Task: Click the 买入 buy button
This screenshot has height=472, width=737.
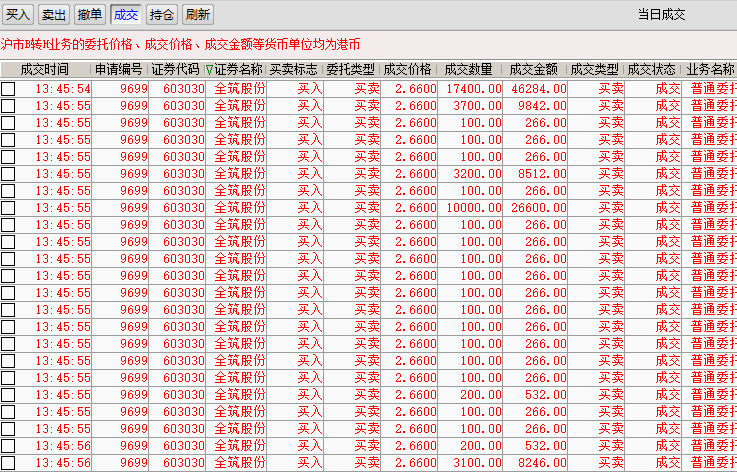Action: click(18, 15)
